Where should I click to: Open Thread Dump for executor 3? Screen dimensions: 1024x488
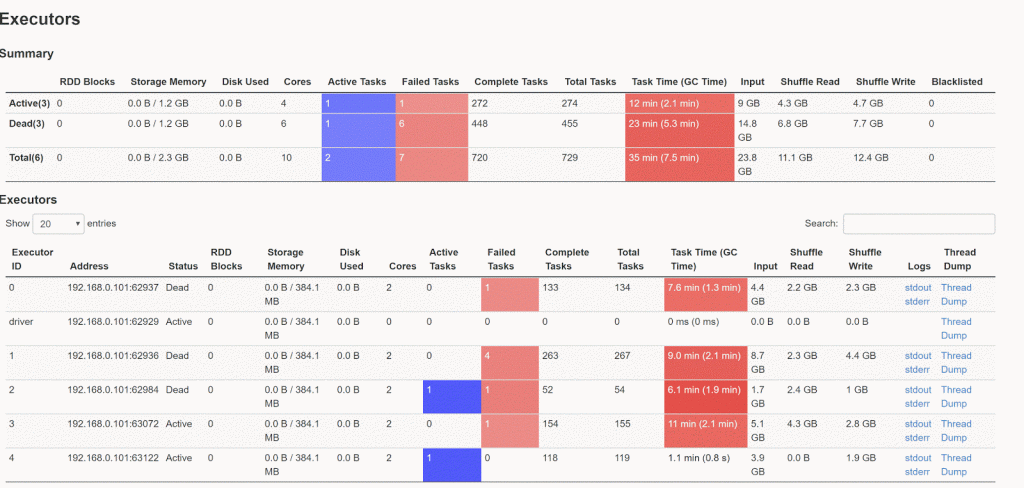(x=956, y=431)
